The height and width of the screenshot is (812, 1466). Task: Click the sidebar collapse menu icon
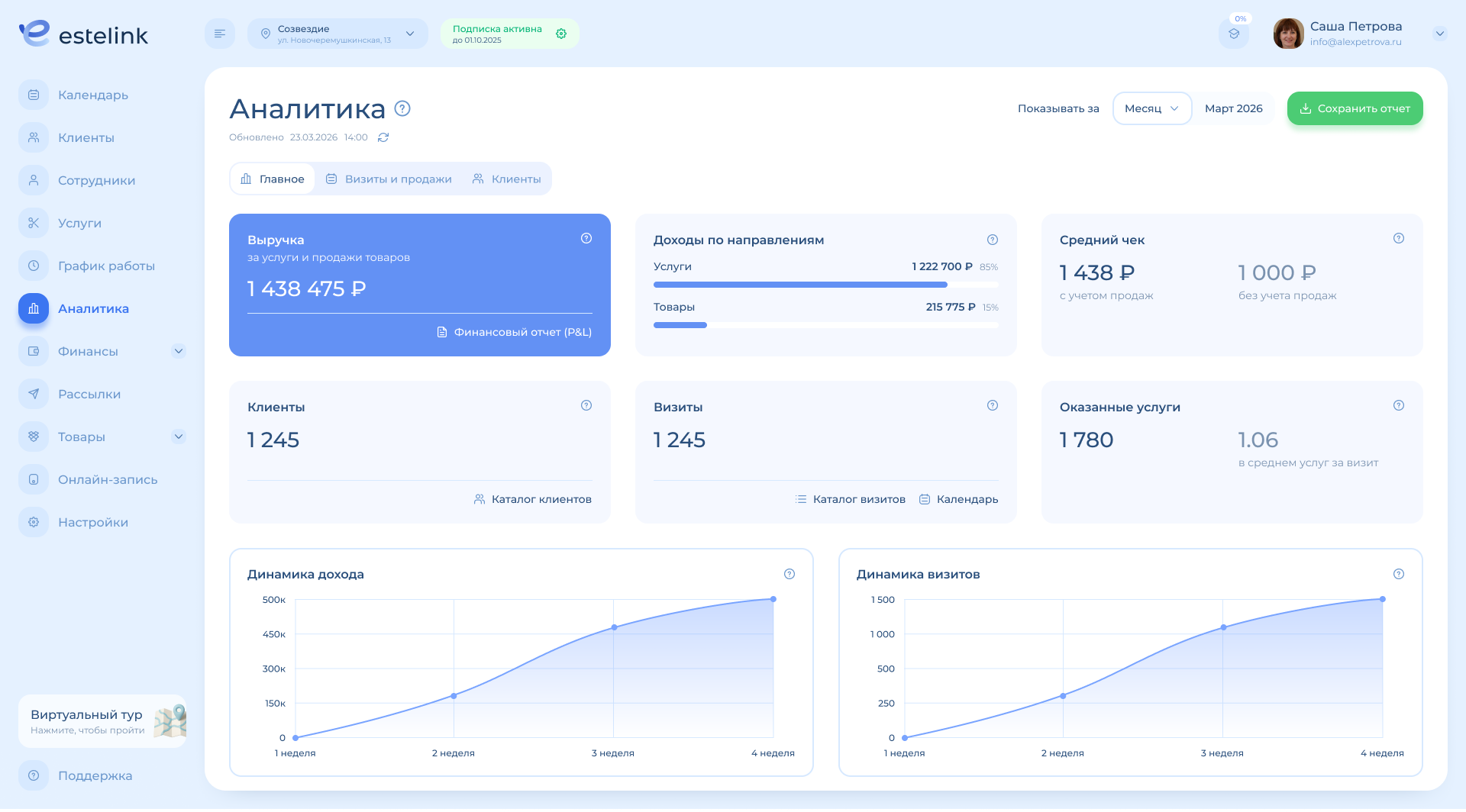click(x=220, y=34)
